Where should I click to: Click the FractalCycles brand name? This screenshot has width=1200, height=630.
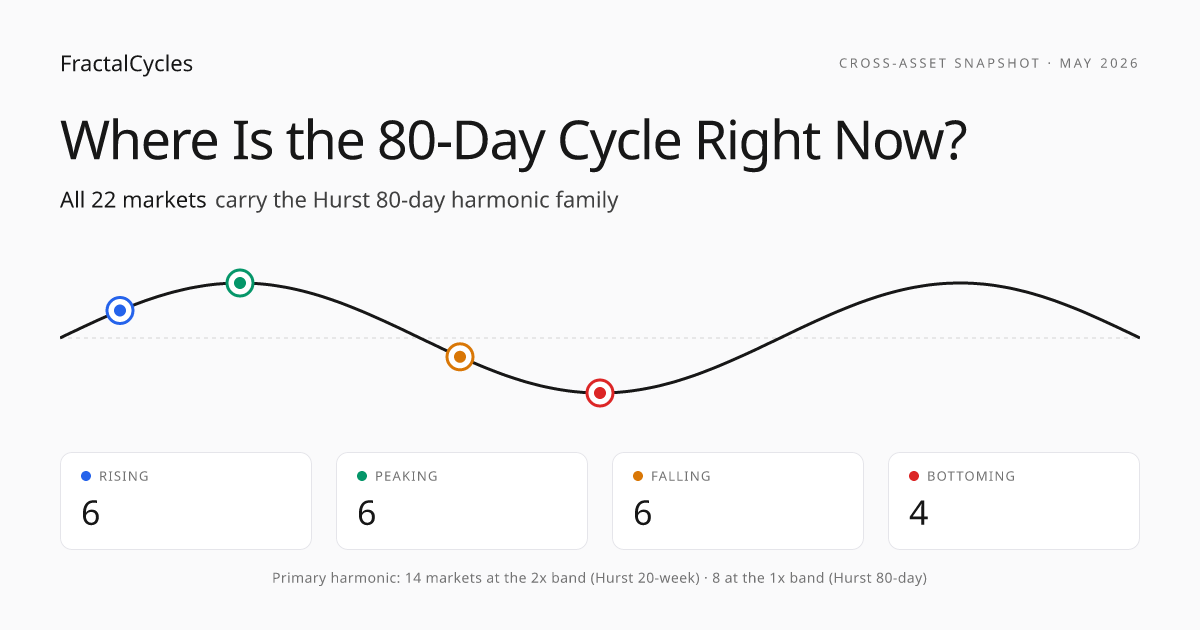pyautogui.click(x=127, y=64)
